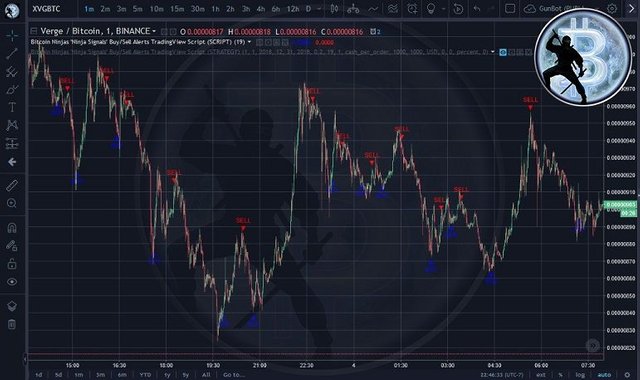640x380 pixels.
Task: Click the alarm icon next to close price
Action: (x=373, y=31)
